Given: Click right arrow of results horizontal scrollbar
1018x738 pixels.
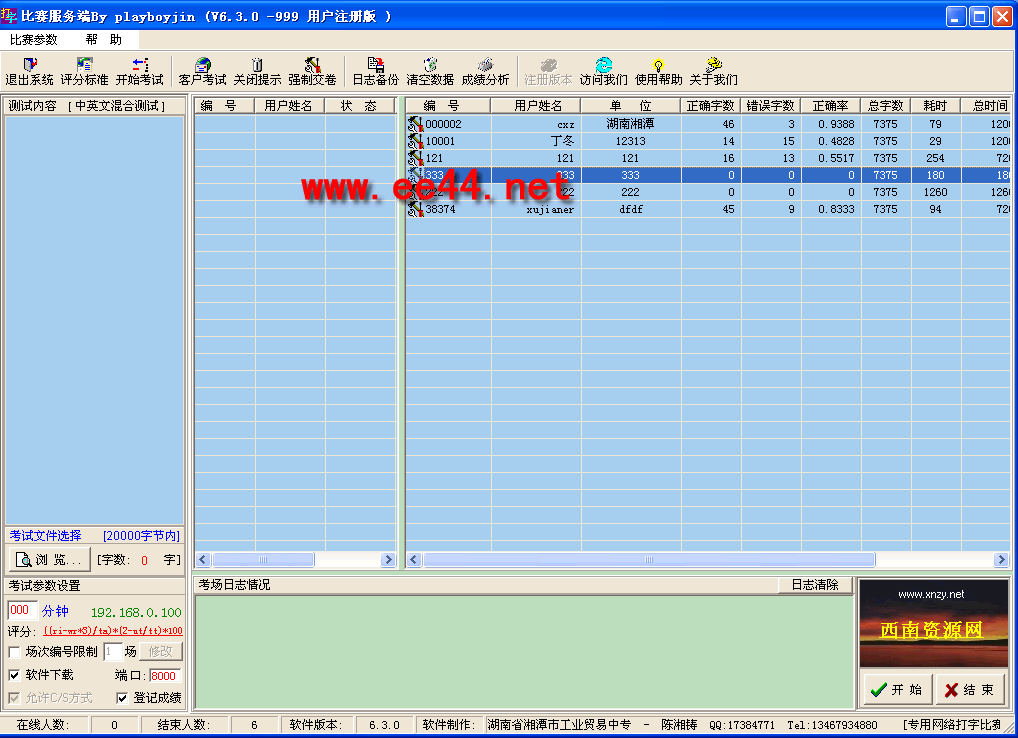Looking at the screenshot, I should tap(1000, 560).
